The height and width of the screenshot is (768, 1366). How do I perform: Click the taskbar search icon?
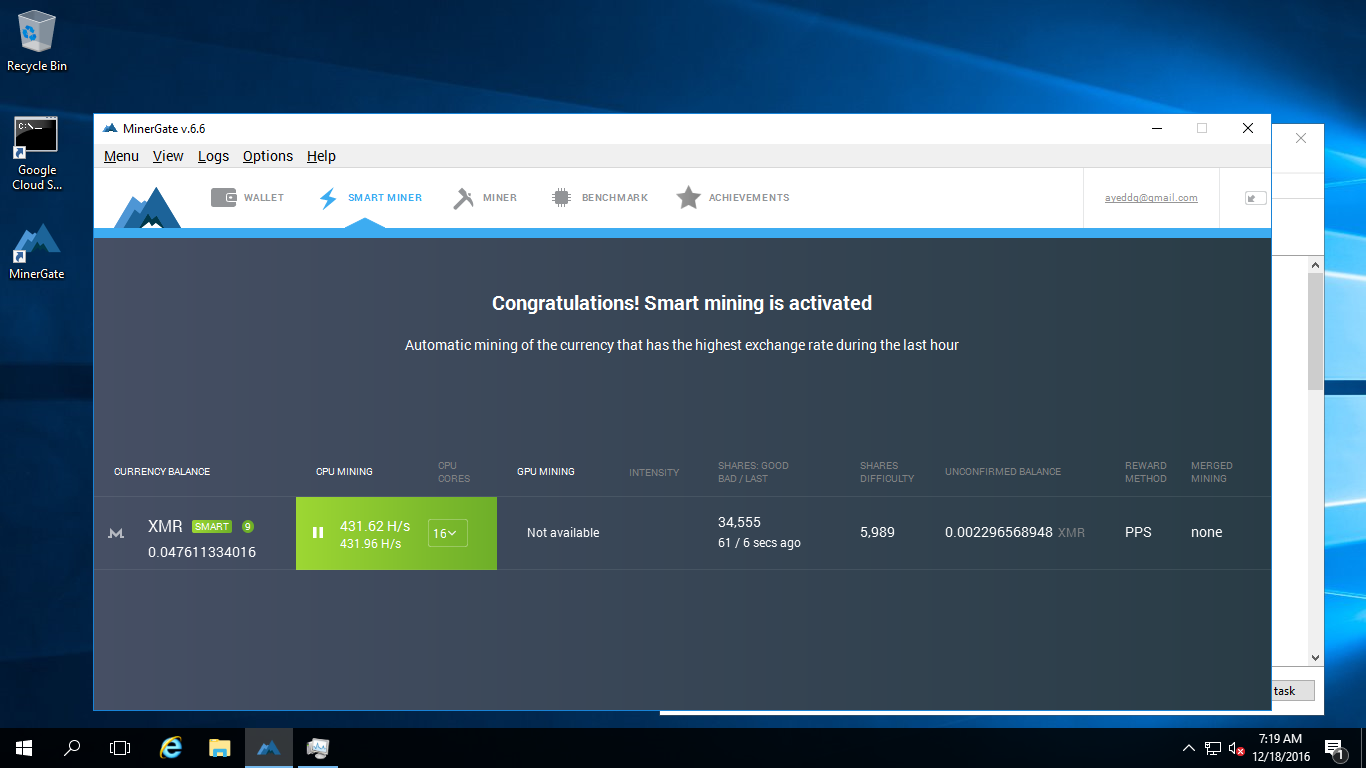[72, 747]
